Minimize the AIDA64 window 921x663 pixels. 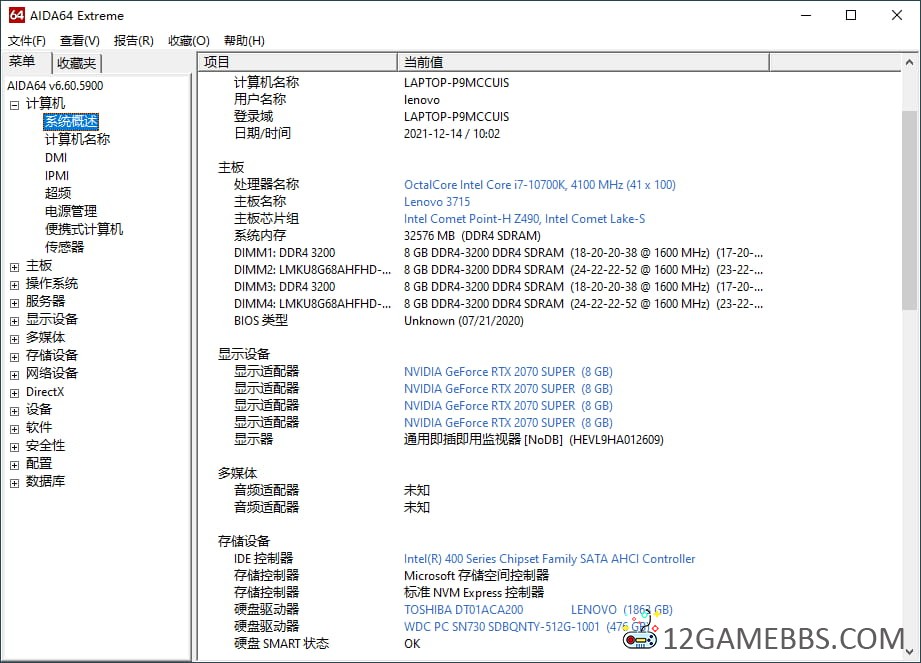click(806, 15)
